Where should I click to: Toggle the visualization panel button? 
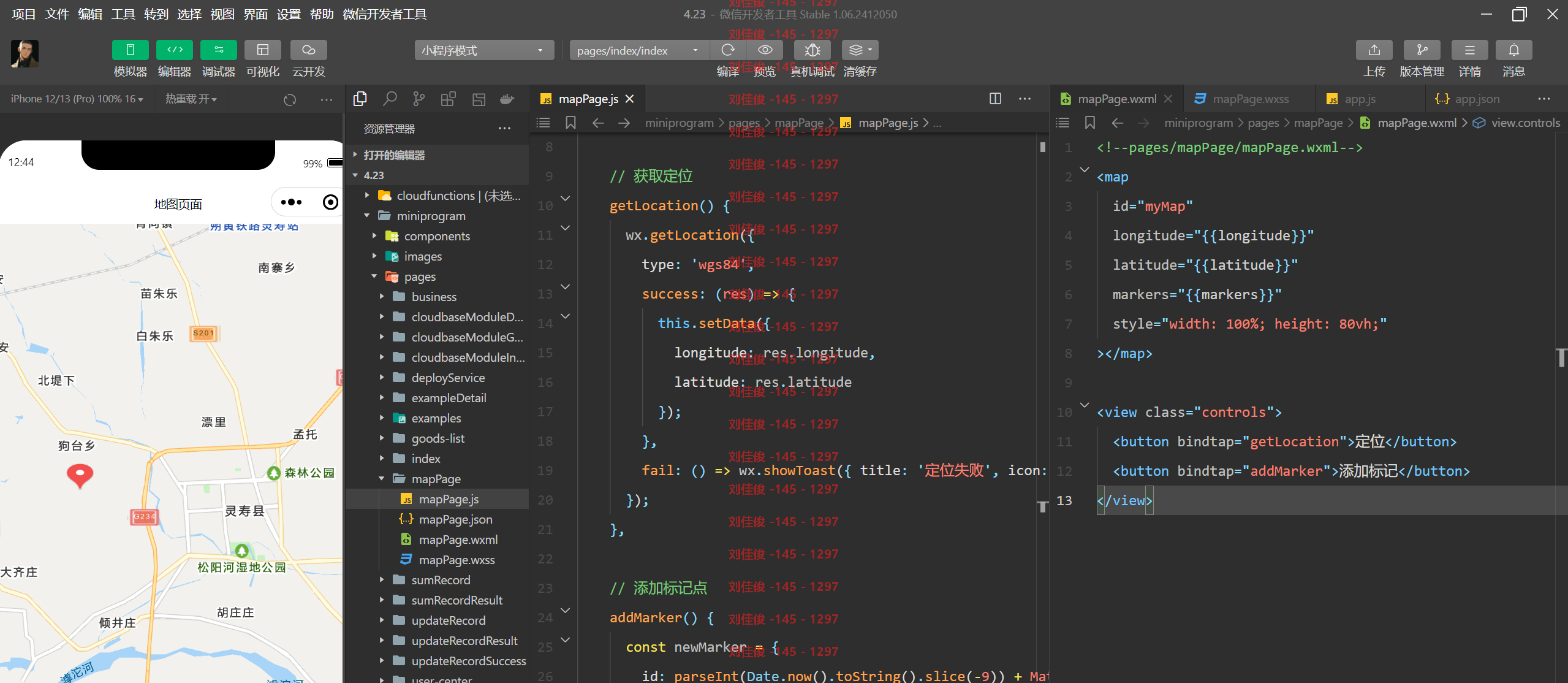pyautogui.click(x=263, y=50)
